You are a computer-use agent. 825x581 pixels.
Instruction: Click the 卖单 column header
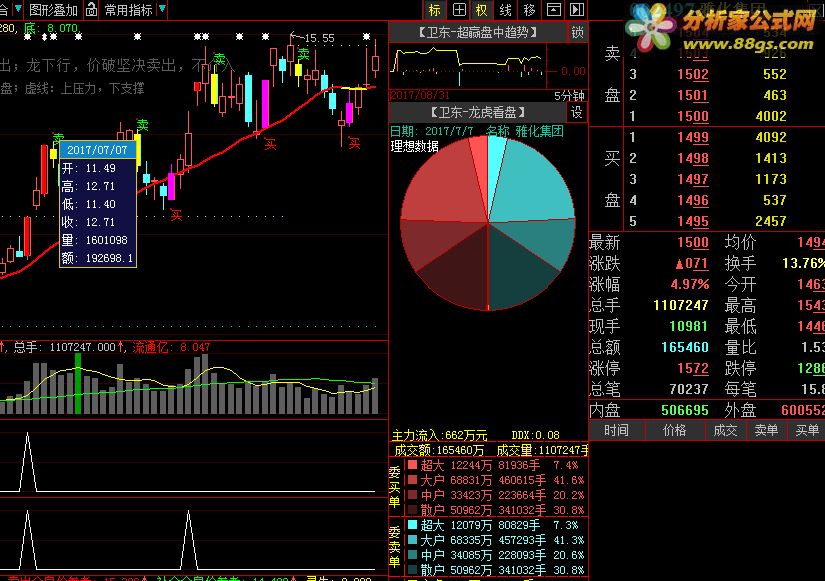(767, 430)
